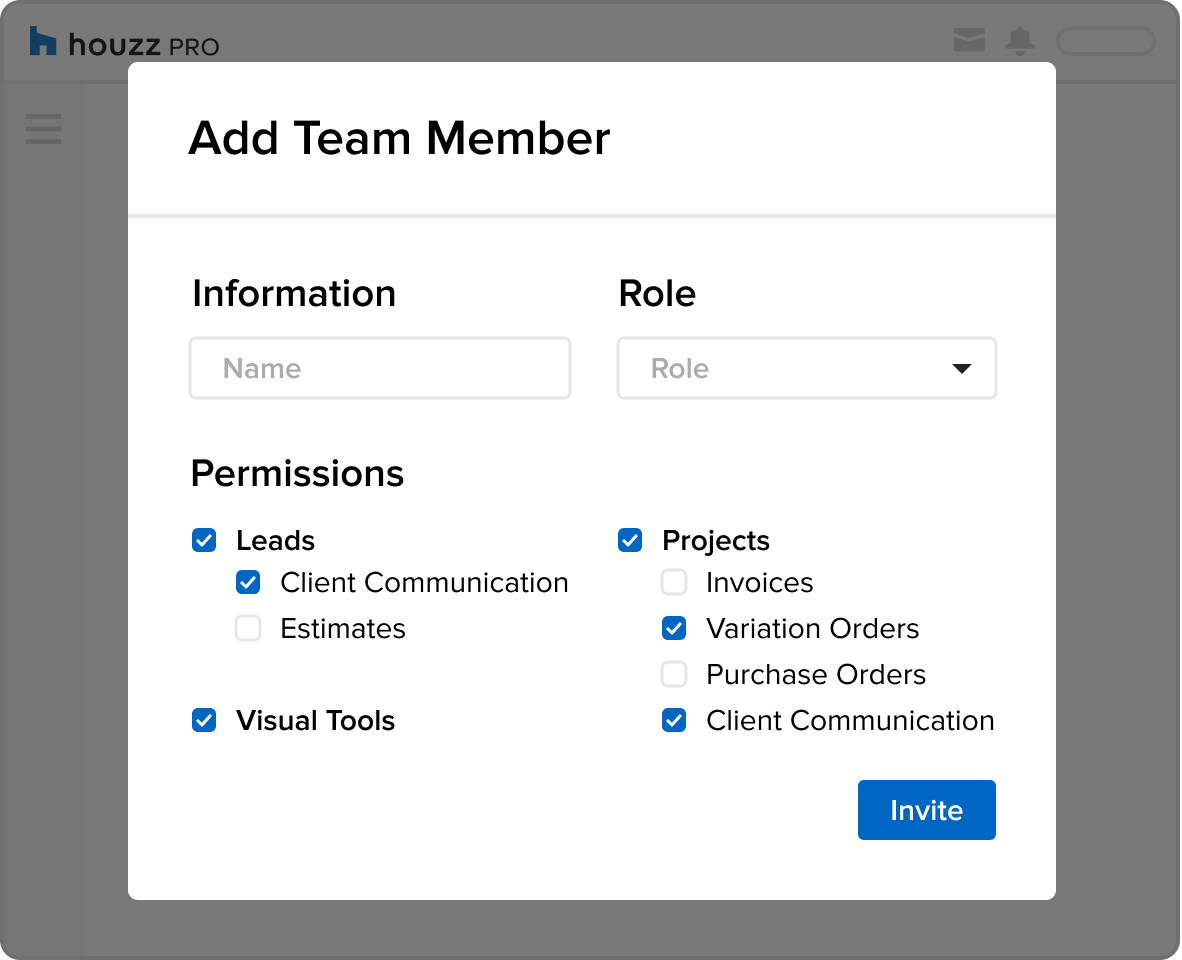Screen dimensions: 1182x960
Task: Uncheck Client Communication under Projects
Action: coord(674,720)
